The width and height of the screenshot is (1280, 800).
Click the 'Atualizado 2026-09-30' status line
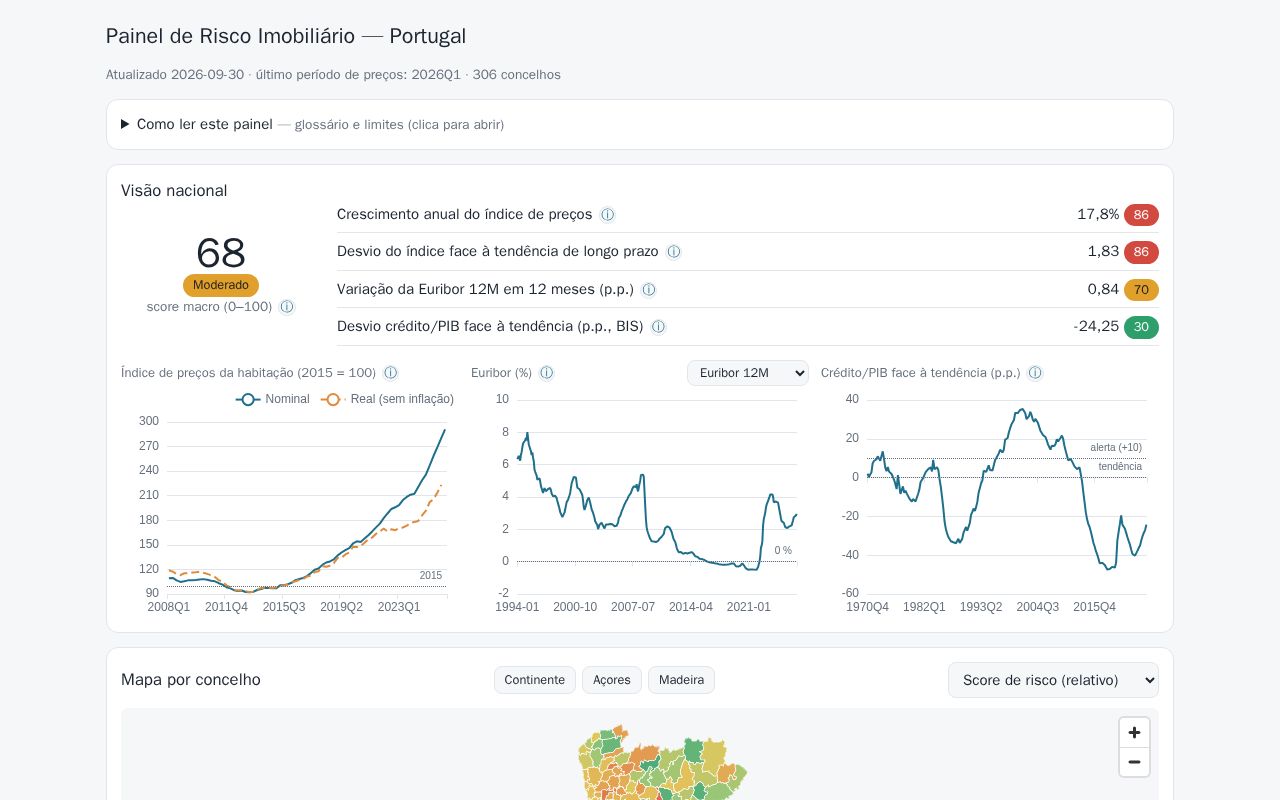pyautogui.click(x=333, y=75)
